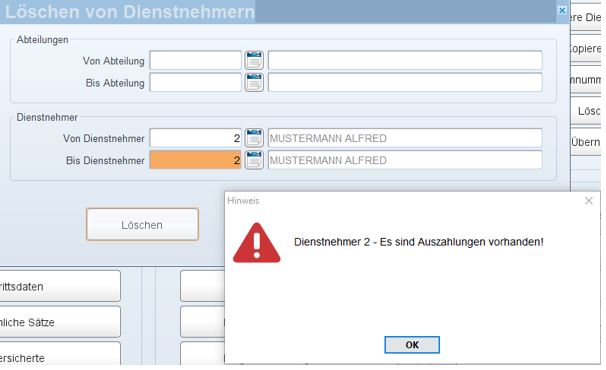Click the partially visible 'rittsdaten' button
The height and width of the screenshot is (370, 606).
(x=60, y=286)
